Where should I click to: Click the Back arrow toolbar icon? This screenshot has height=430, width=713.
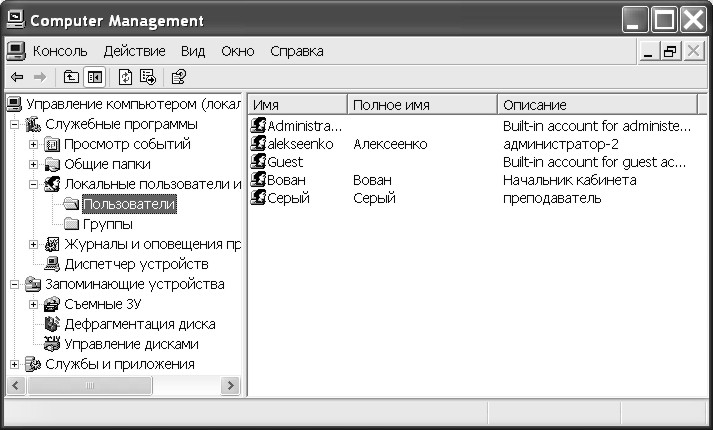17,77
